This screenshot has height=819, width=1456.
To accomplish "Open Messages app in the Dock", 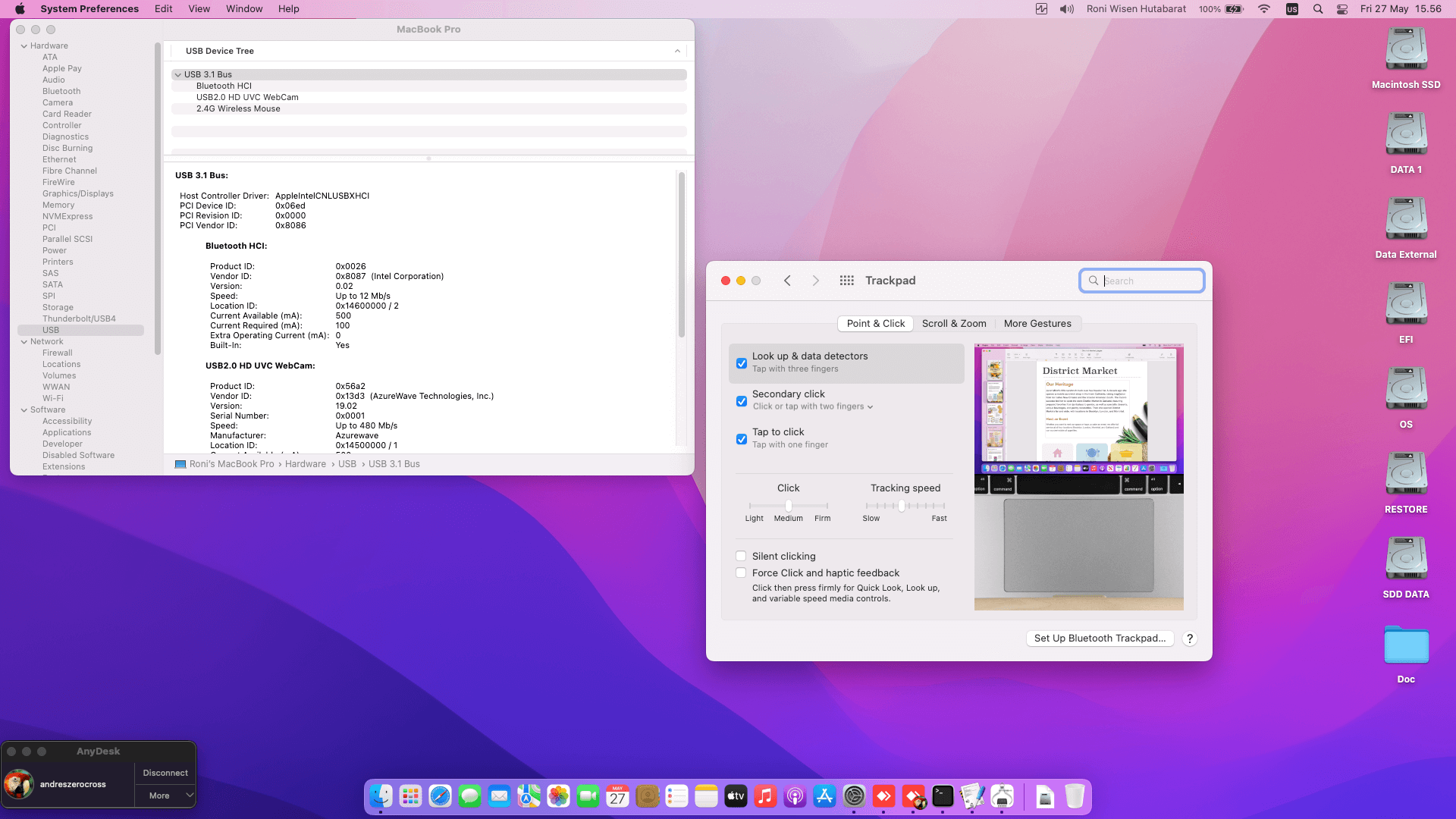I will pyautogui.click(x=469, y=796).
